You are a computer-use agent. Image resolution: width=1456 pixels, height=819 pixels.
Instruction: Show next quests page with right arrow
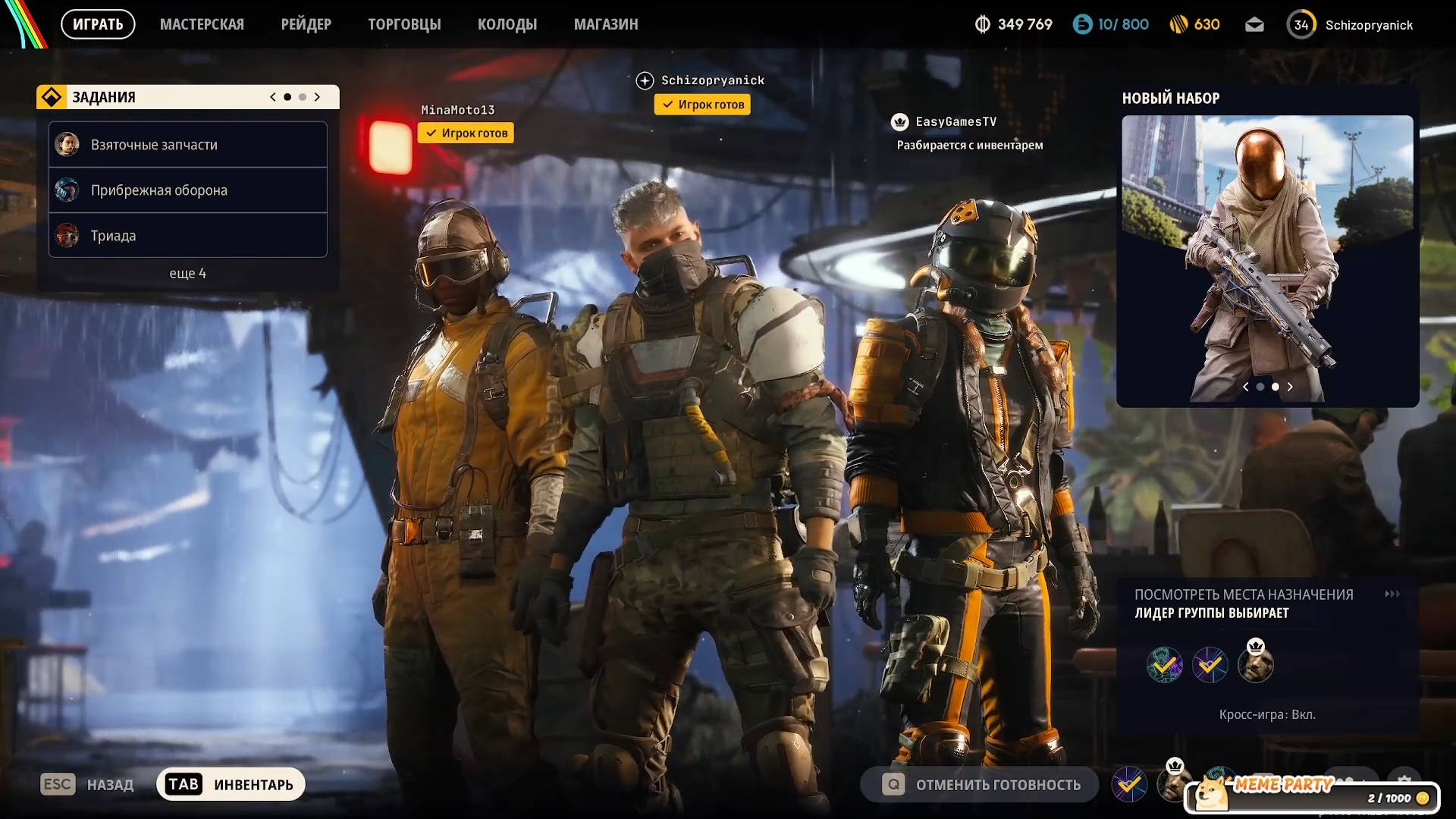317,97
